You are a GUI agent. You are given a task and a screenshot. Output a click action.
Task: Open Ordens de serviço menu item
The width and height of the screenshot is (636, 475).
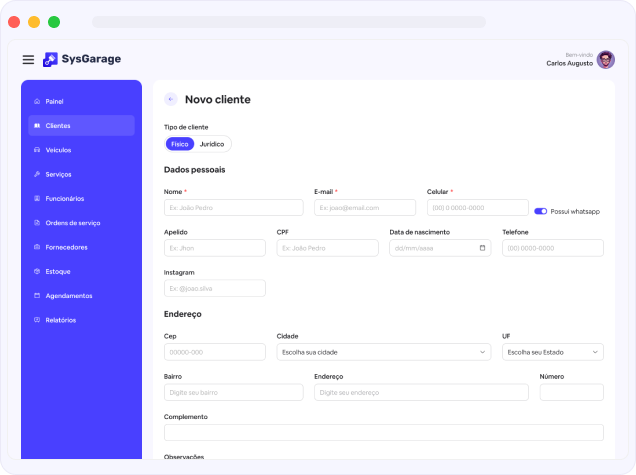pyautogui.click(x=72, y=223)
